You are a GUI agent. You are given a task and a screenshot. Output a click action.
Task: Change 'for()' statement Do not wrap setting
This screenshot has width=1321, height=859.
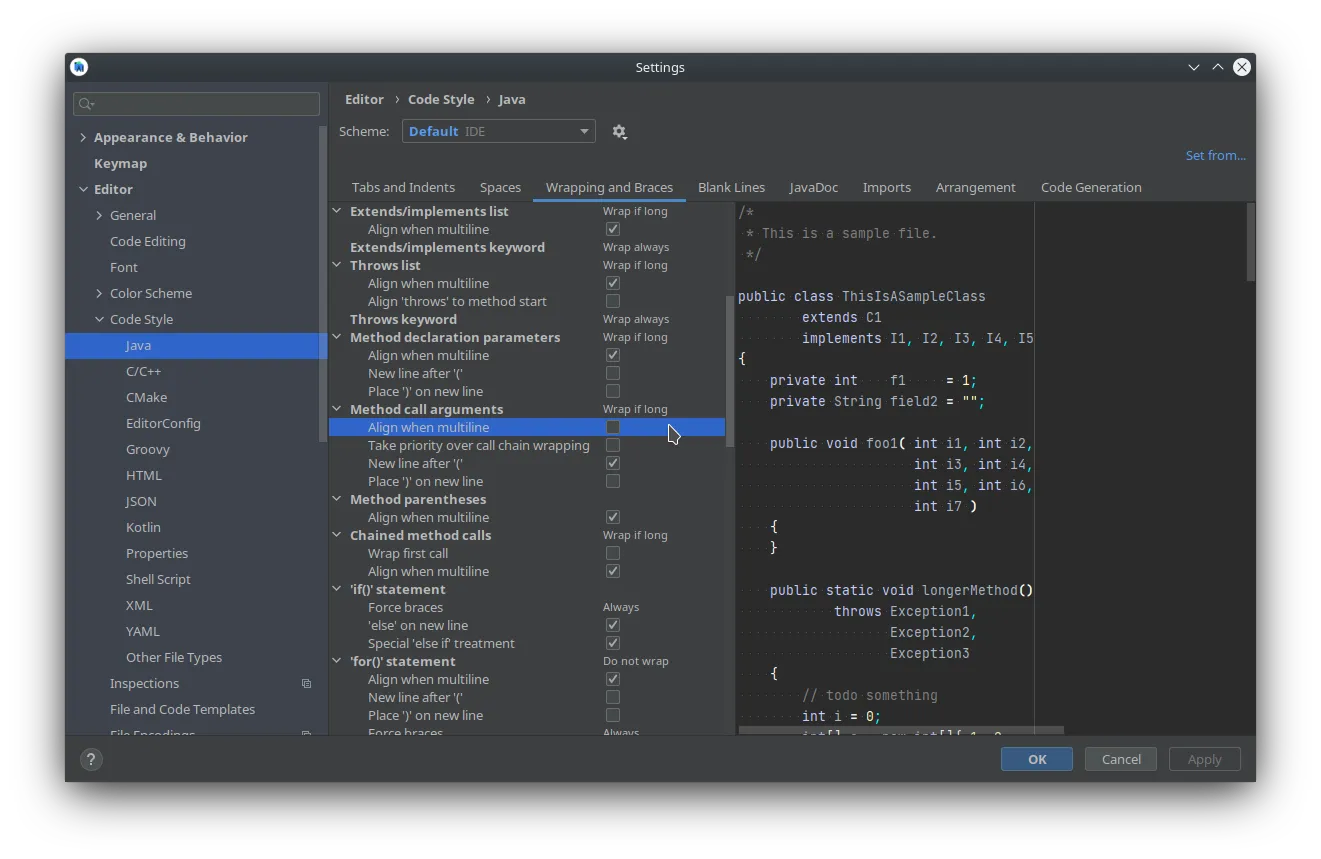tap(636, 661)
